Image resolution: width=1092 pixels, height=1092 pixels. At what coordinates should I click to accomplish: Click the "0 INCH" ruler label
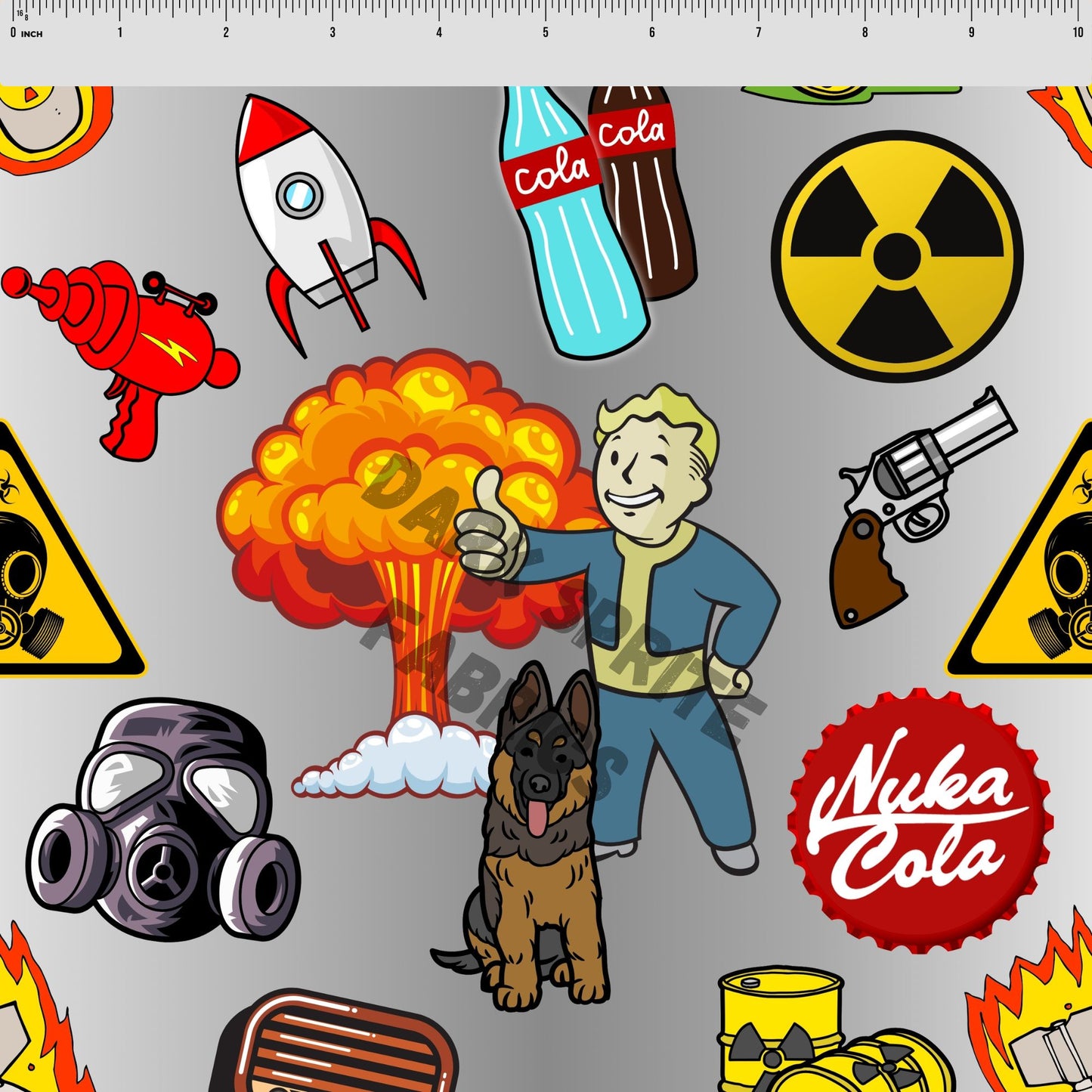point(27,33)
